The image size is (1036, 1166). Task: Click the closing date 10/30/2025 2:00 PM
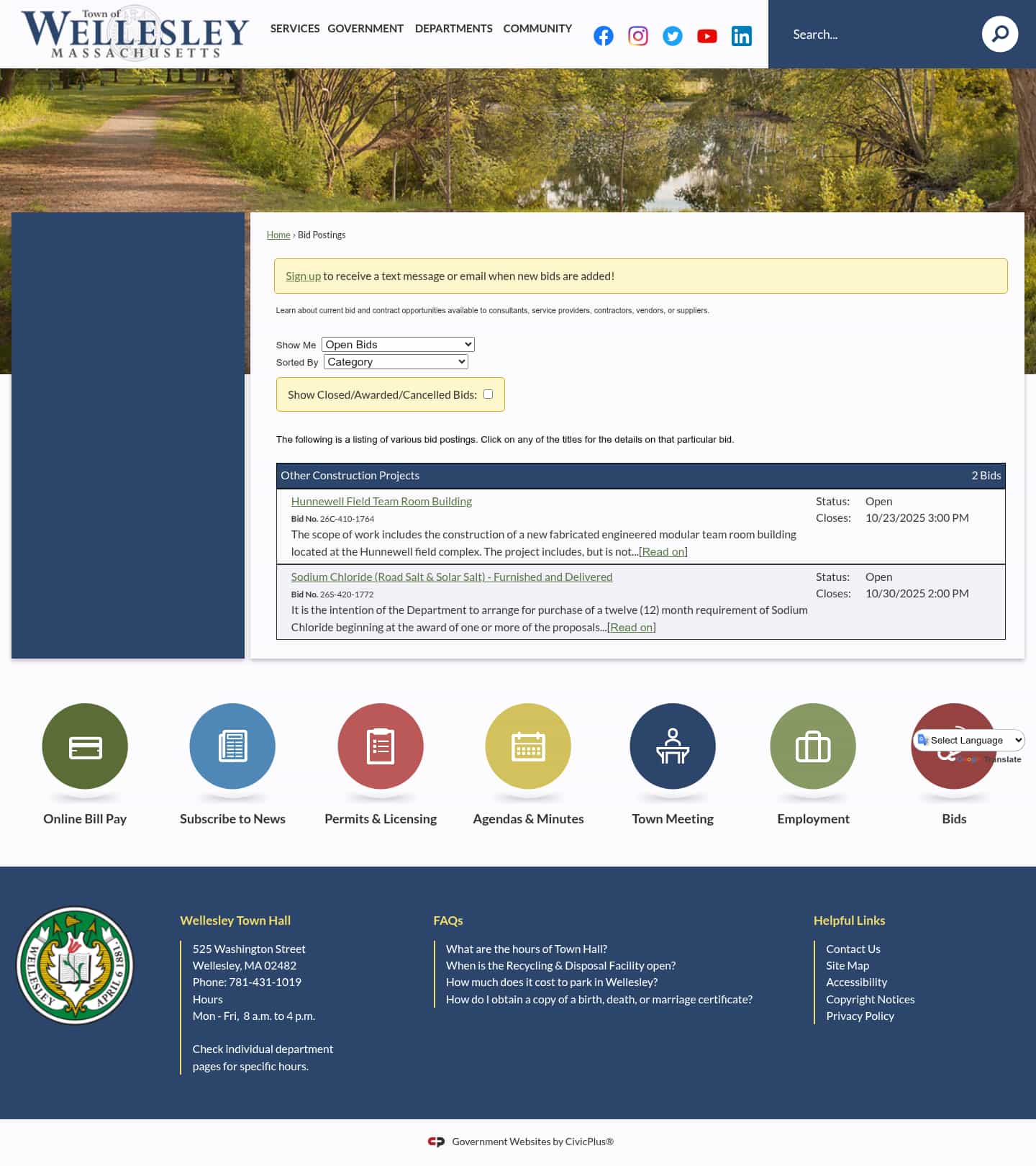[x=917, y=594]
